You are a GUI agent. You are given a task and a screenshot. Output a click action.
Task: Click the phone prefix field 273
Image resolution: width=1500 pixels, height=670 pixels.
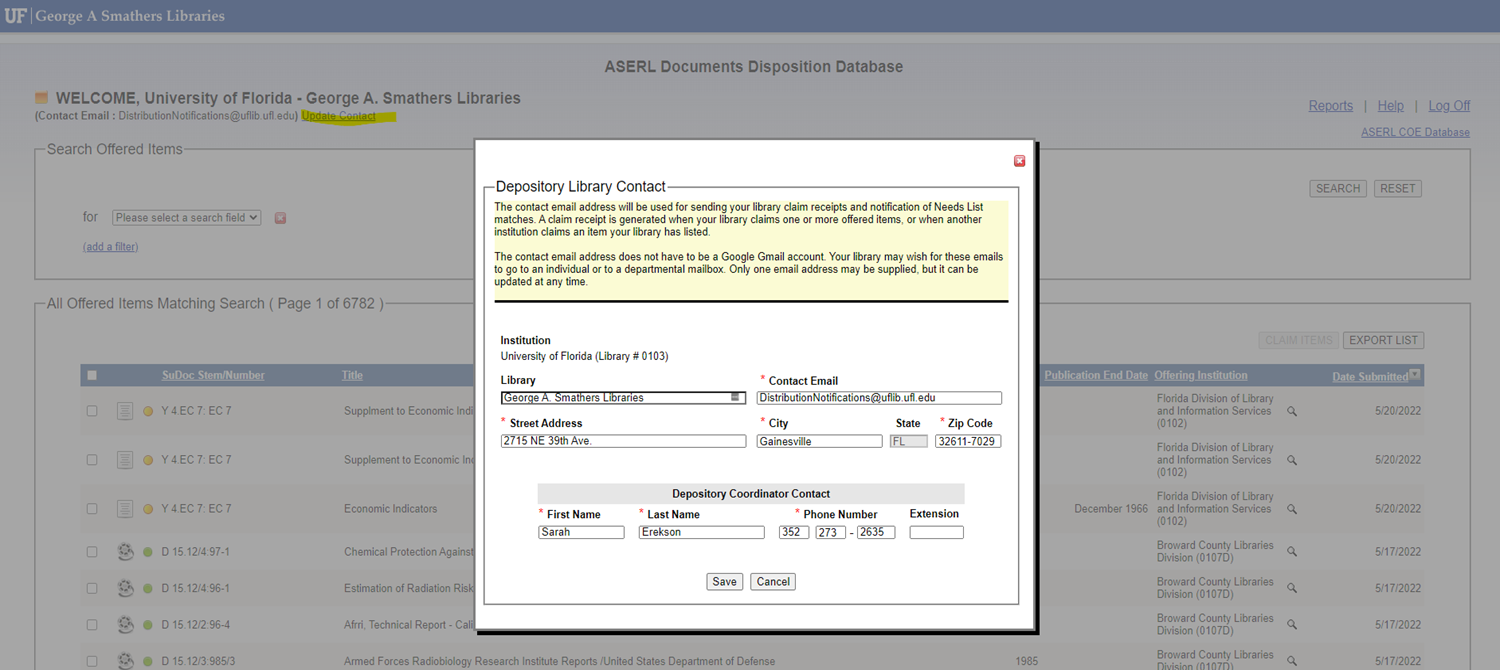[830, 533]
